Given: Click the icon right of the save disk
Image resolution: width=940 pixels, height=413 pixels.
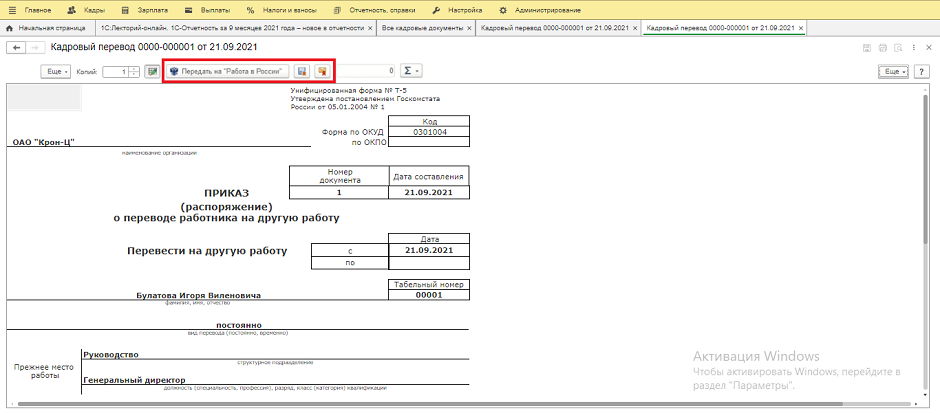Looking at the screenshot, I should pyautogui.click(x=322, y=71).
